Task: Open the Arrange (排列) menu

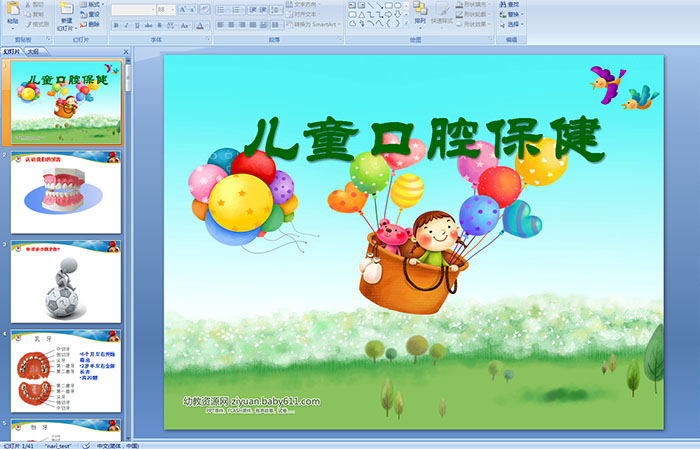Action: (420, 13)
